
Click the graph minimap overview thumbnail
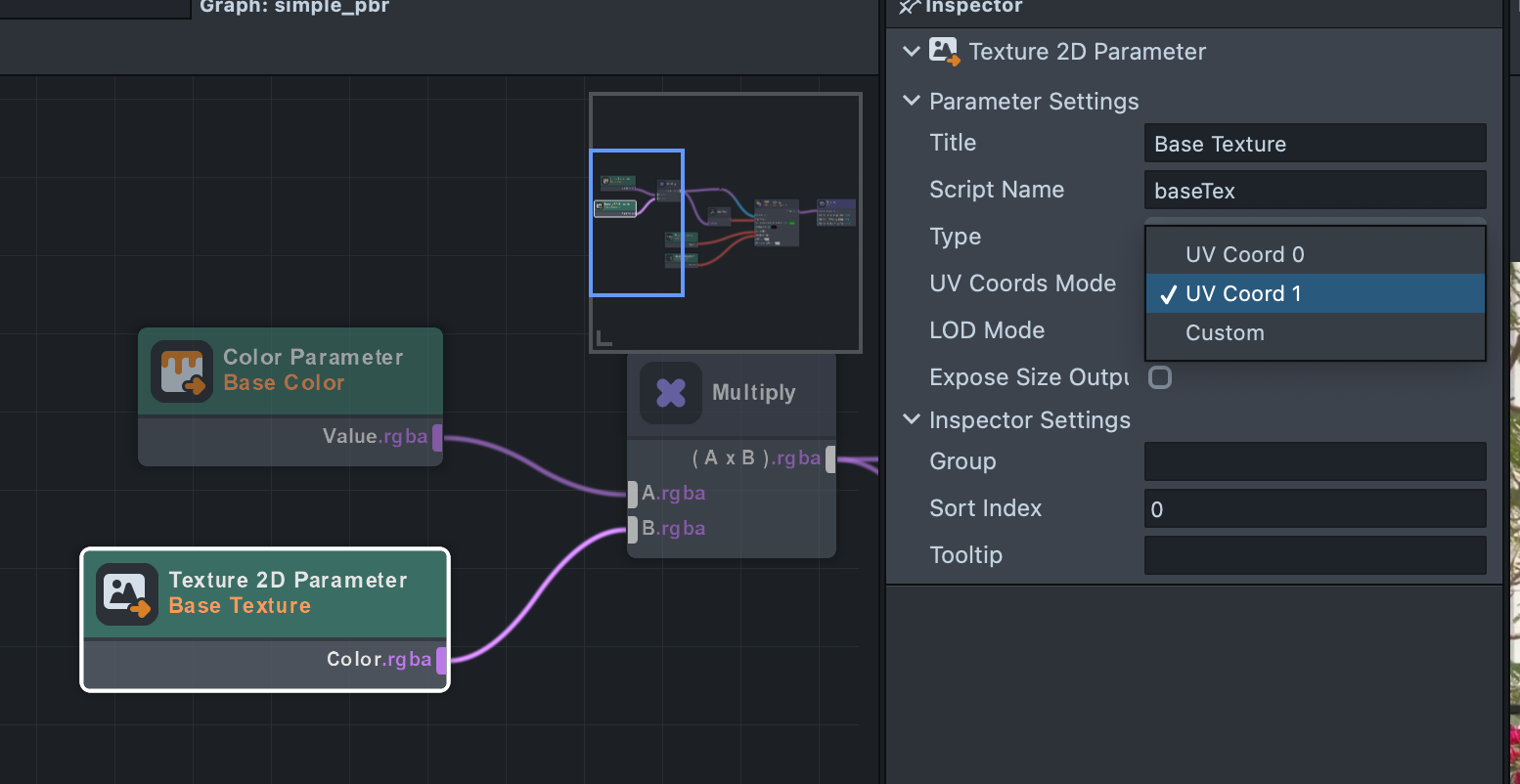725,222
